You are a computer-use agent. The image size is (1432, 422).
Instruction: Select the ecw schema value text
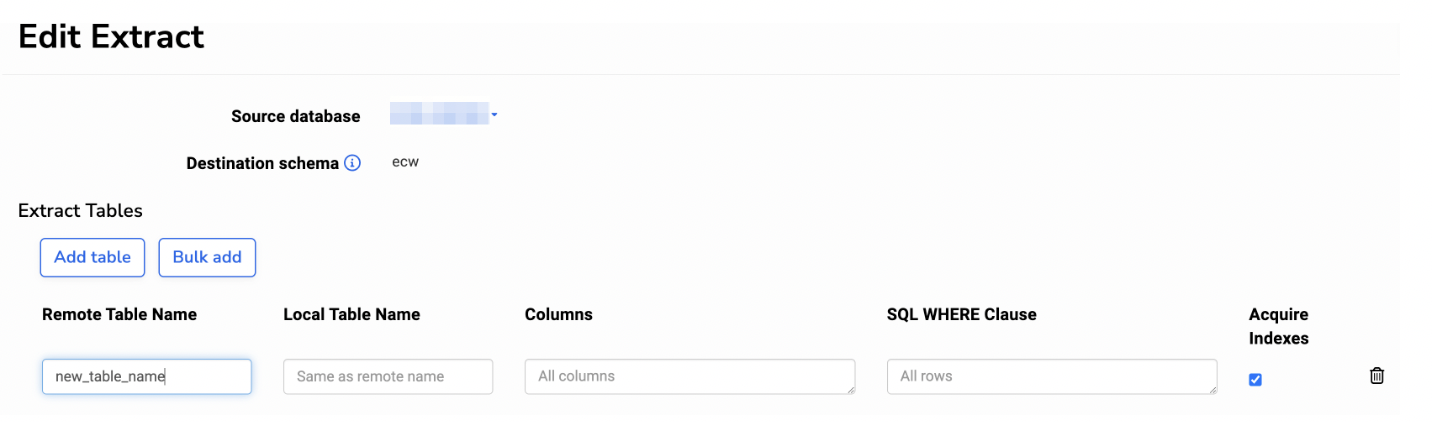coord(405,163)
